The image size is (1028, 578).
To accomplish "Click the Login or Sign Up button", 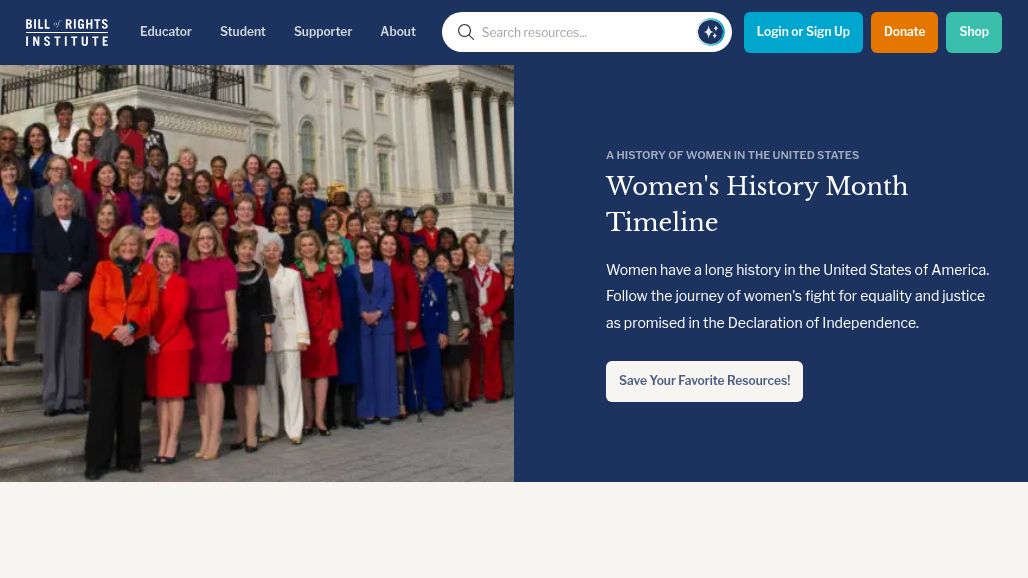I will (x=802, y=32).
